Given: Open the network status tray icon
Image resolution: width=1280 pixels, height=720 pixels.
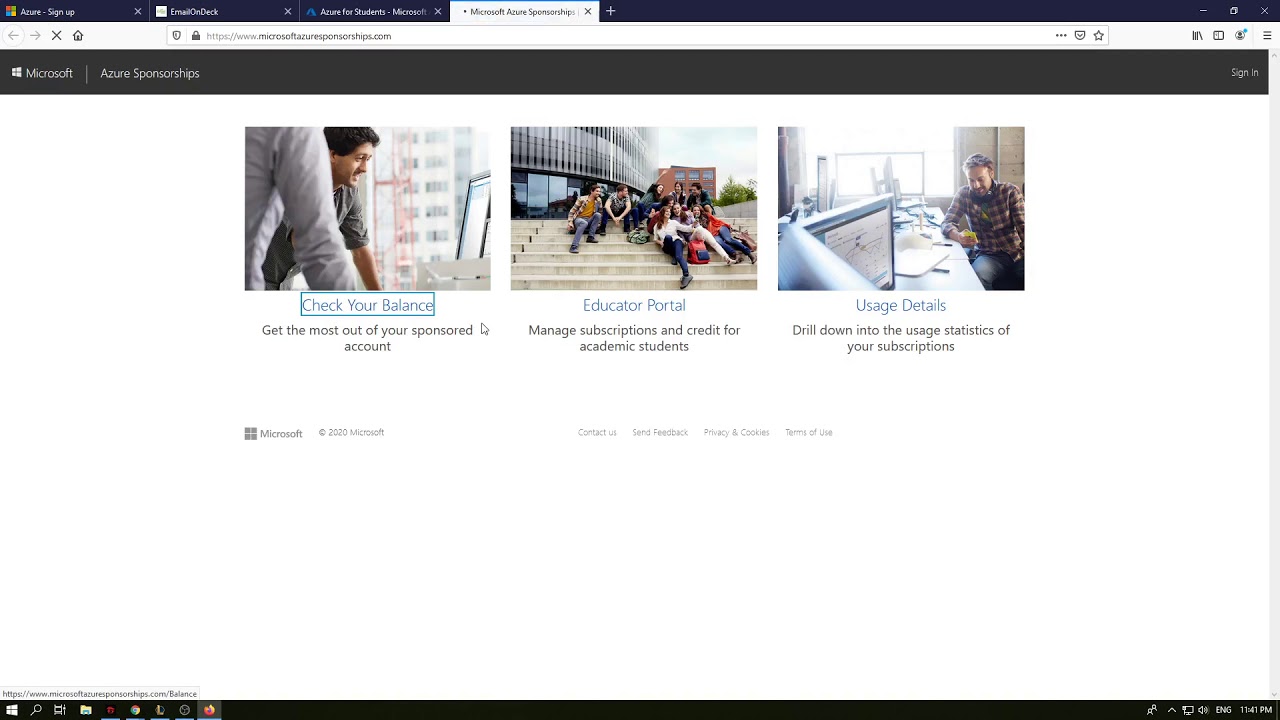Looking at the screenshot, I should click(x=1188, y=710).
